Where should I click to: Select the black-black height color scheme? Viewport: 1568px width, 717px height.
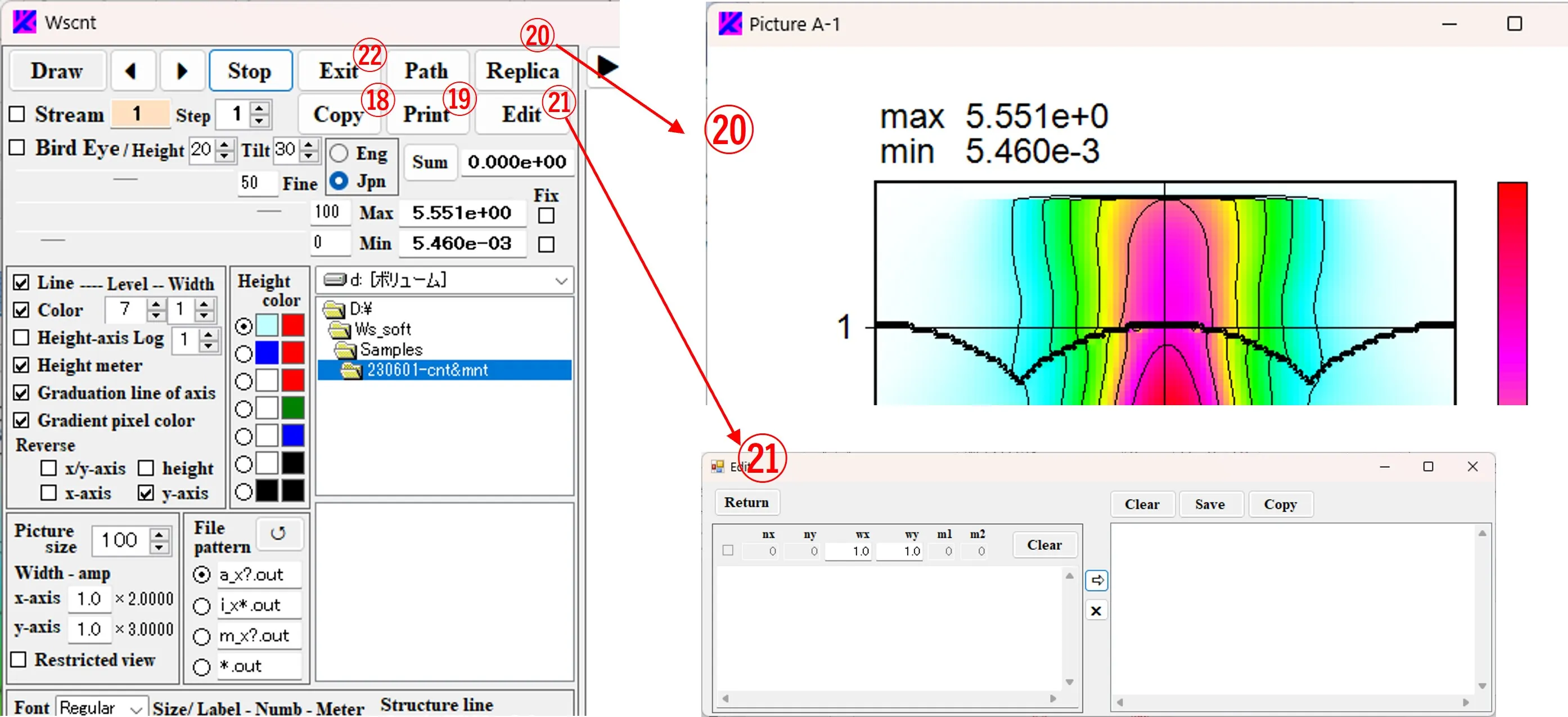coord(244,492)
